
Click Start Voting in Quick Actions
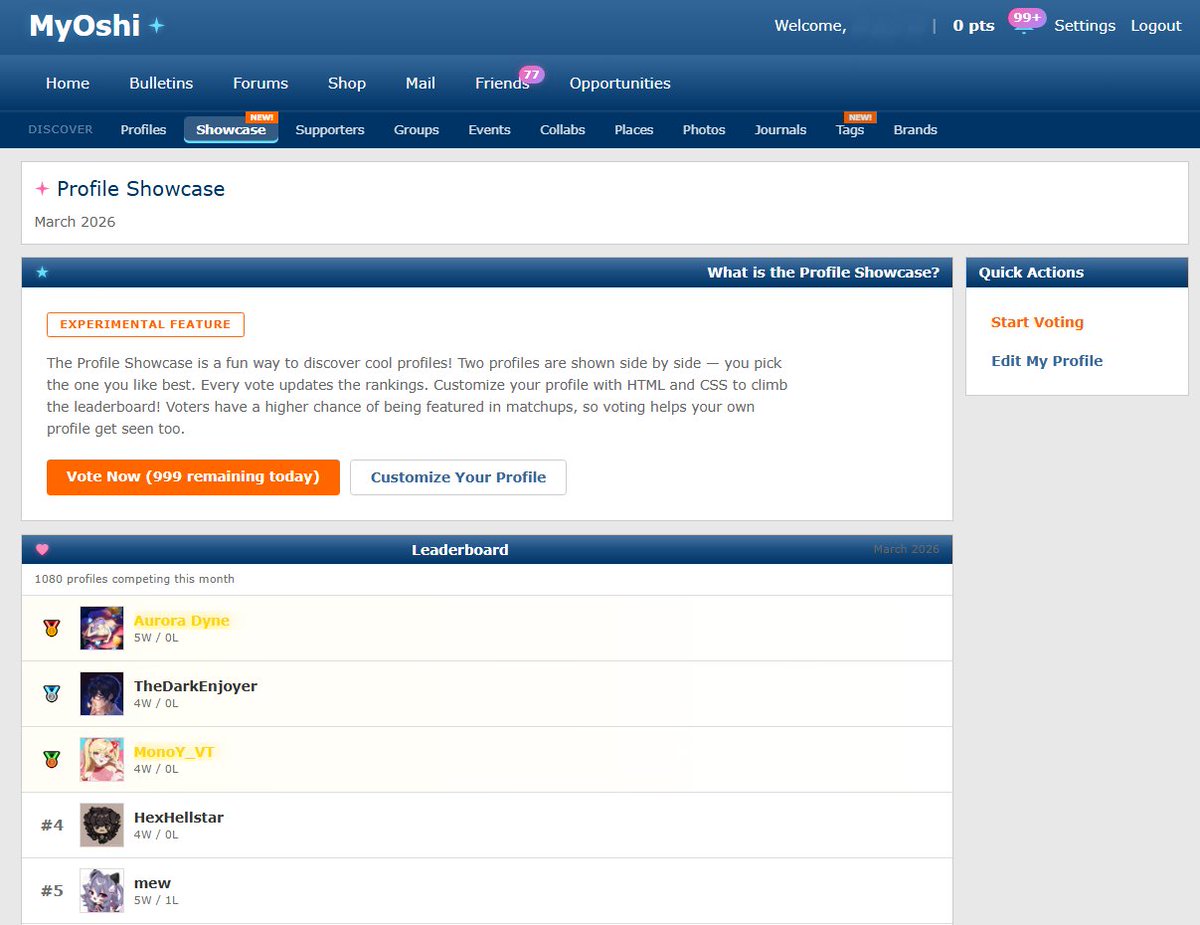pos(1037,322)
